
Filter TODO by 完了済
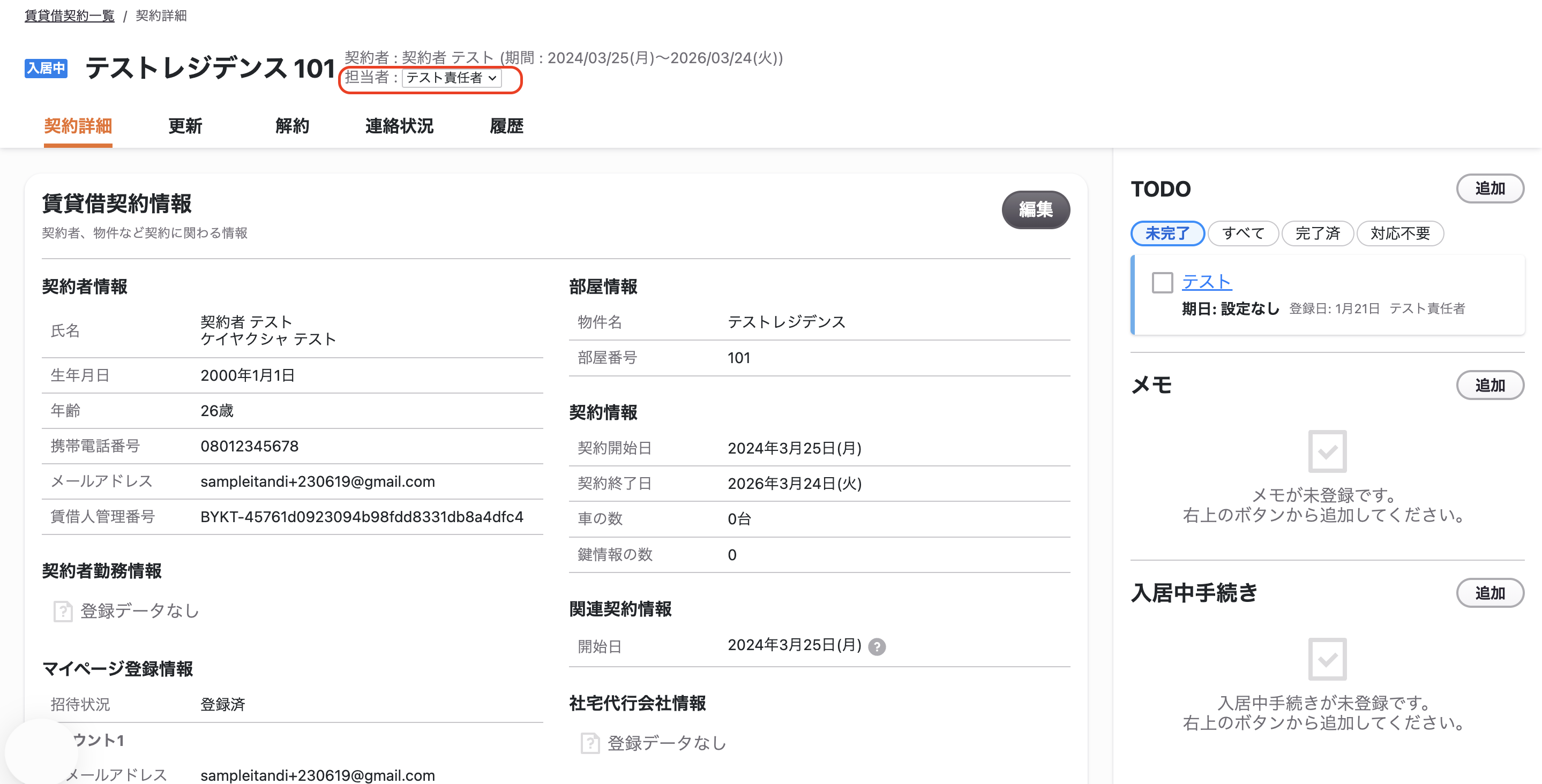pos(1317,233)
